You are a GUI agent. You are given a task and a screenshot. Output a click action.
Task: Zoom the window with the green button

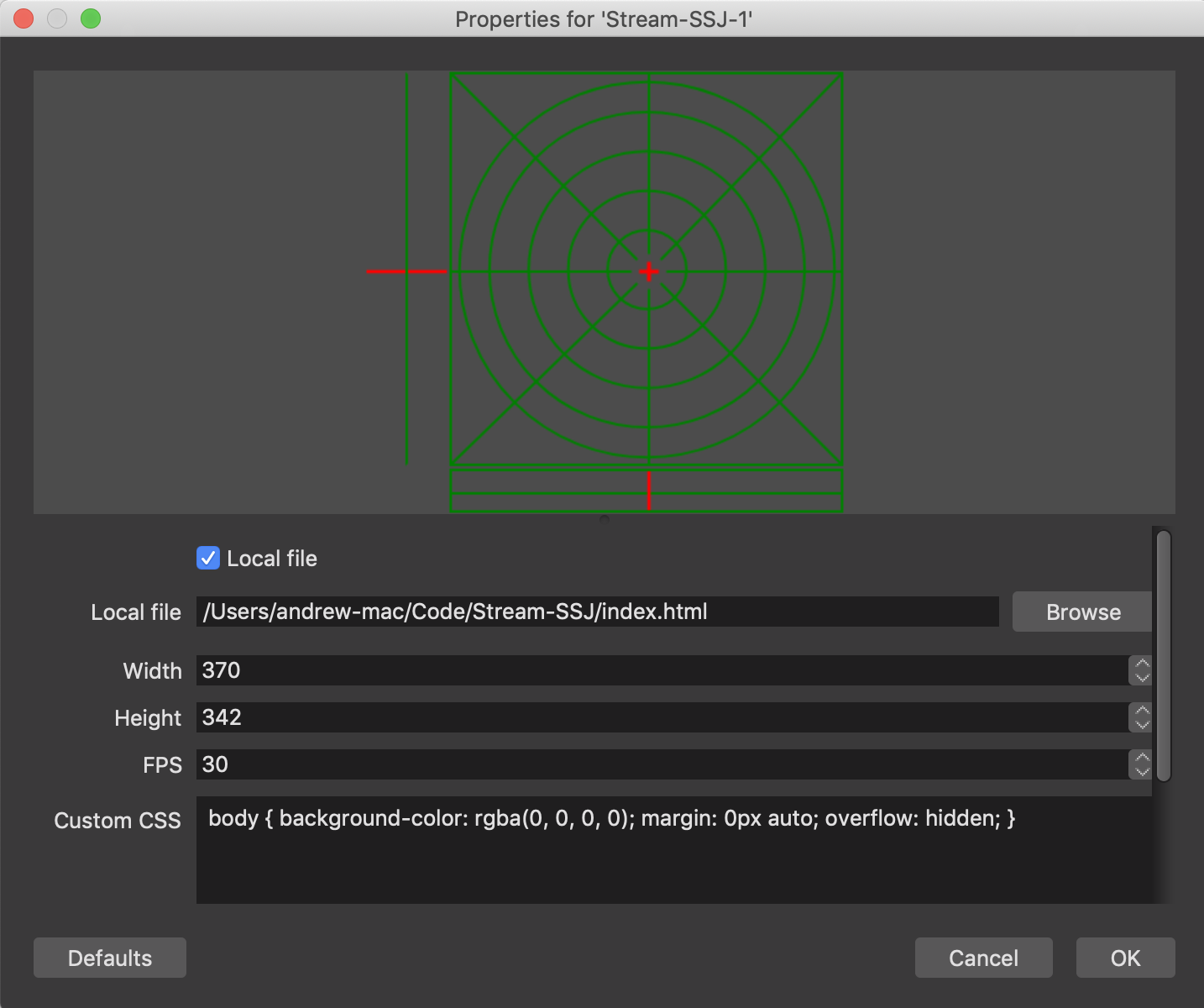[x=91, y=18]
